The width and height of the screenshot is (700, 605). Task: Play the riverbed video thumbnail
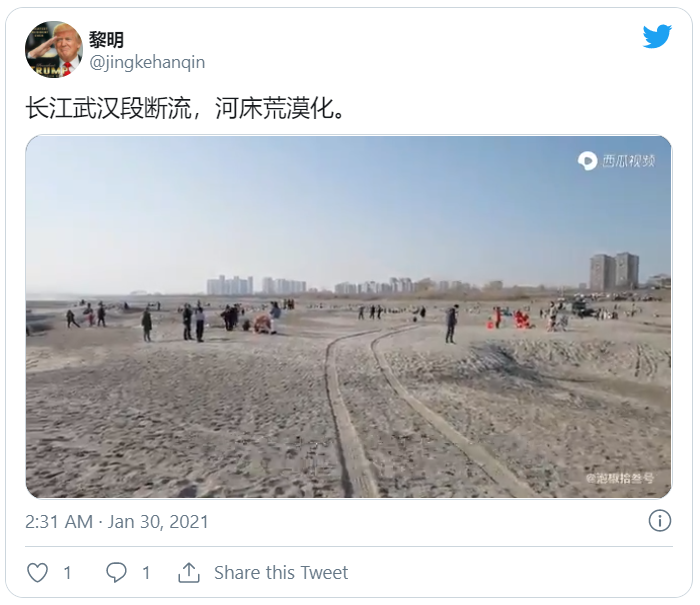[x=349, y=317]
